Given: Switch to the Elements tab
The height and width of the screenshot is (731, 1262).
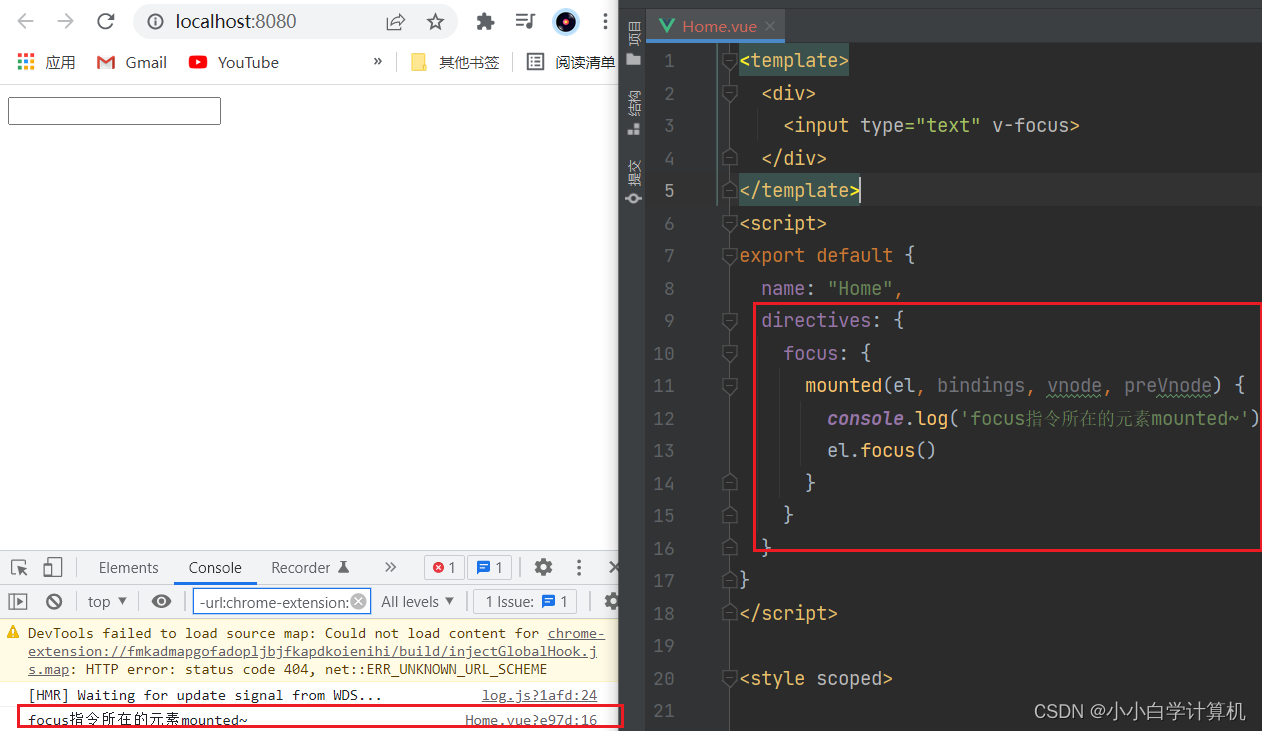Looking at the screenshot, I should (128, 567).
